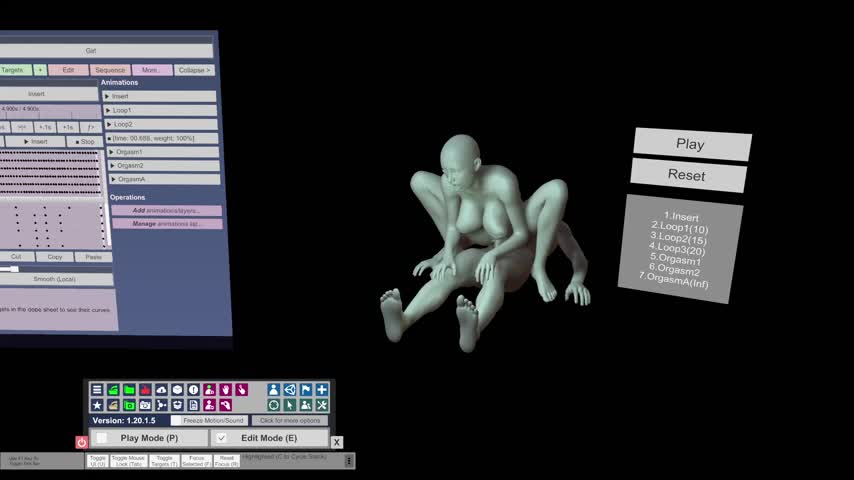The width and height of the screenshot is (854, 480).
Task: Open the More tab
Action: coord(151,70)
